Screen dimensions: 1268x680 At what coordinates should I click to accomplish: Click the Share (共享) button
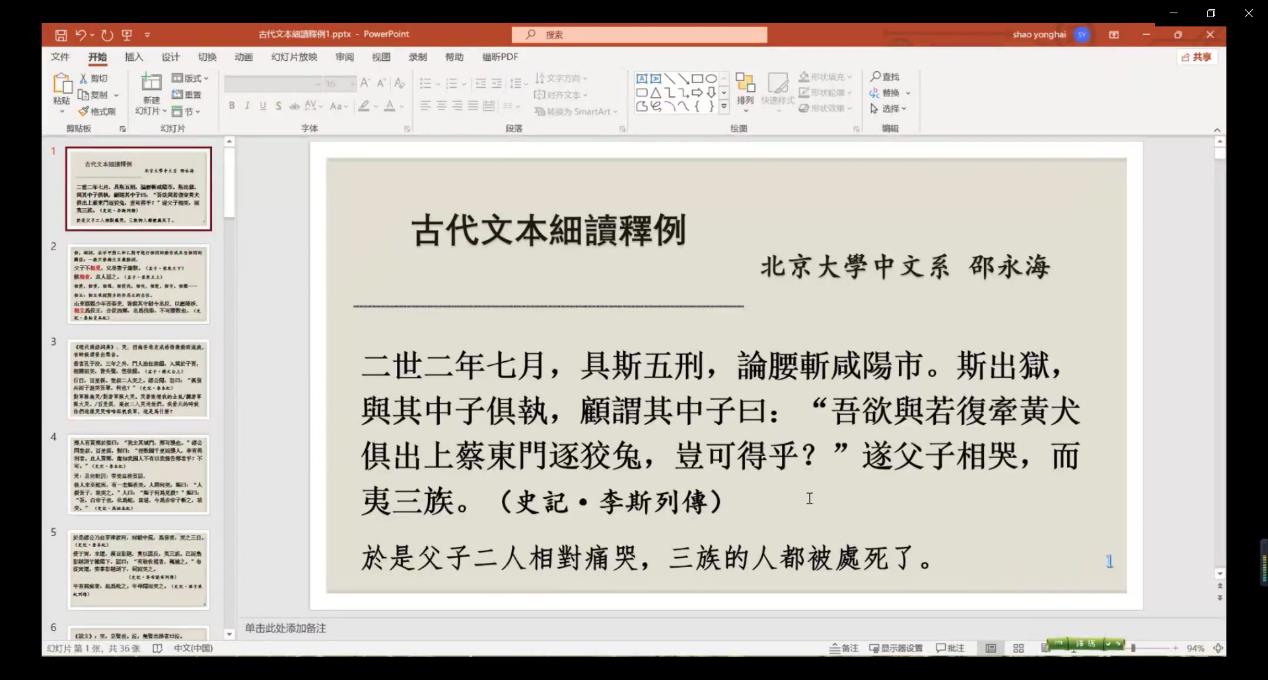[1196, 57]
